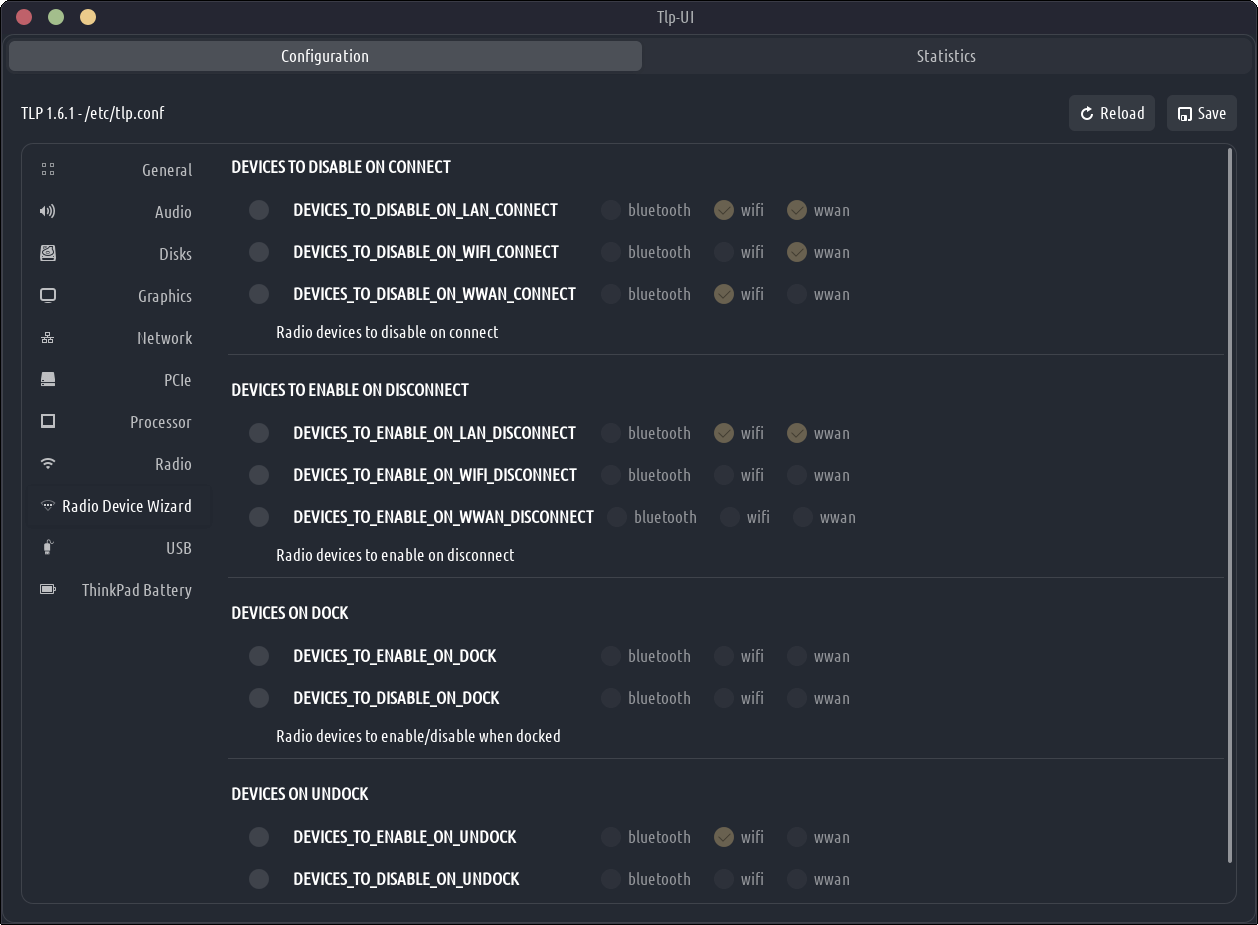Select the Audio speaker icon in sidebar
The width and height of the screenshot is (1258, 925).
pos(48,212)
